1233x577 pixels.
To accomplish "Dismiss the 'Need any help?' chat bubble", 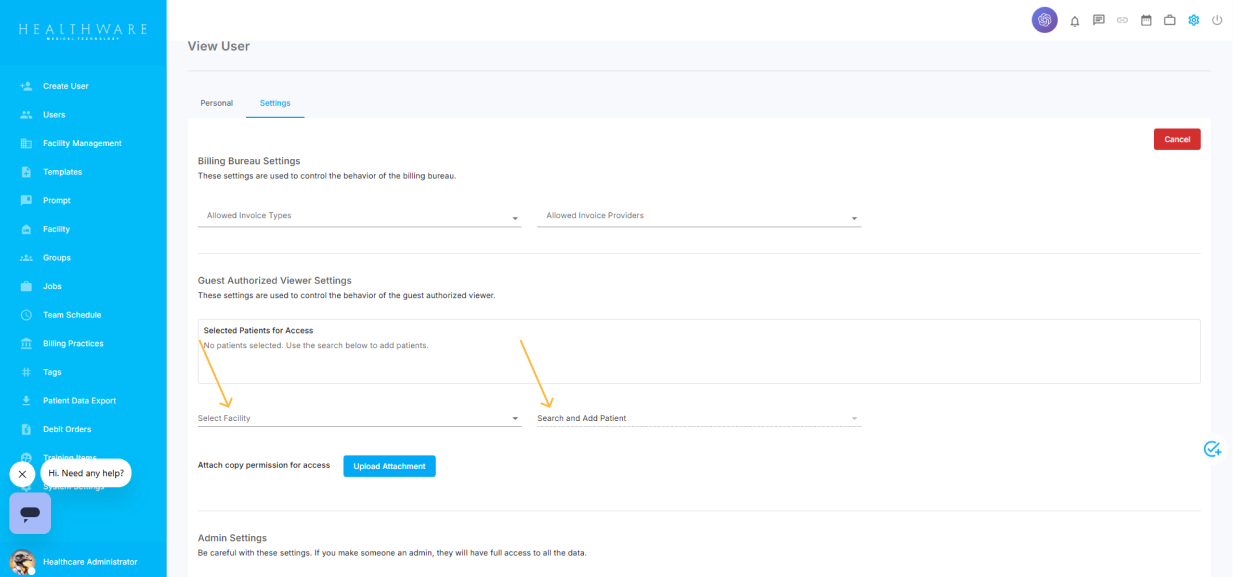I will click(x=22, y=473).
